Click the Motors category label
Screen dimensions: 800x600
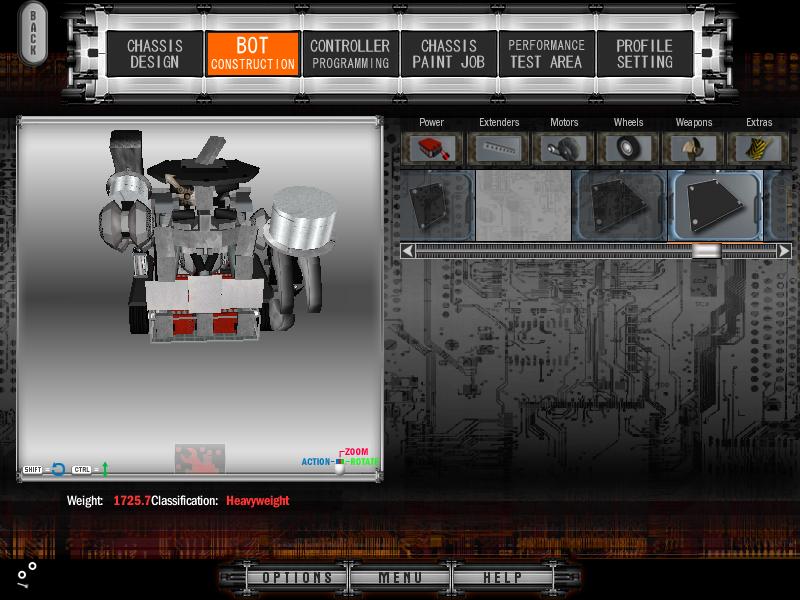tap(564, 122)
